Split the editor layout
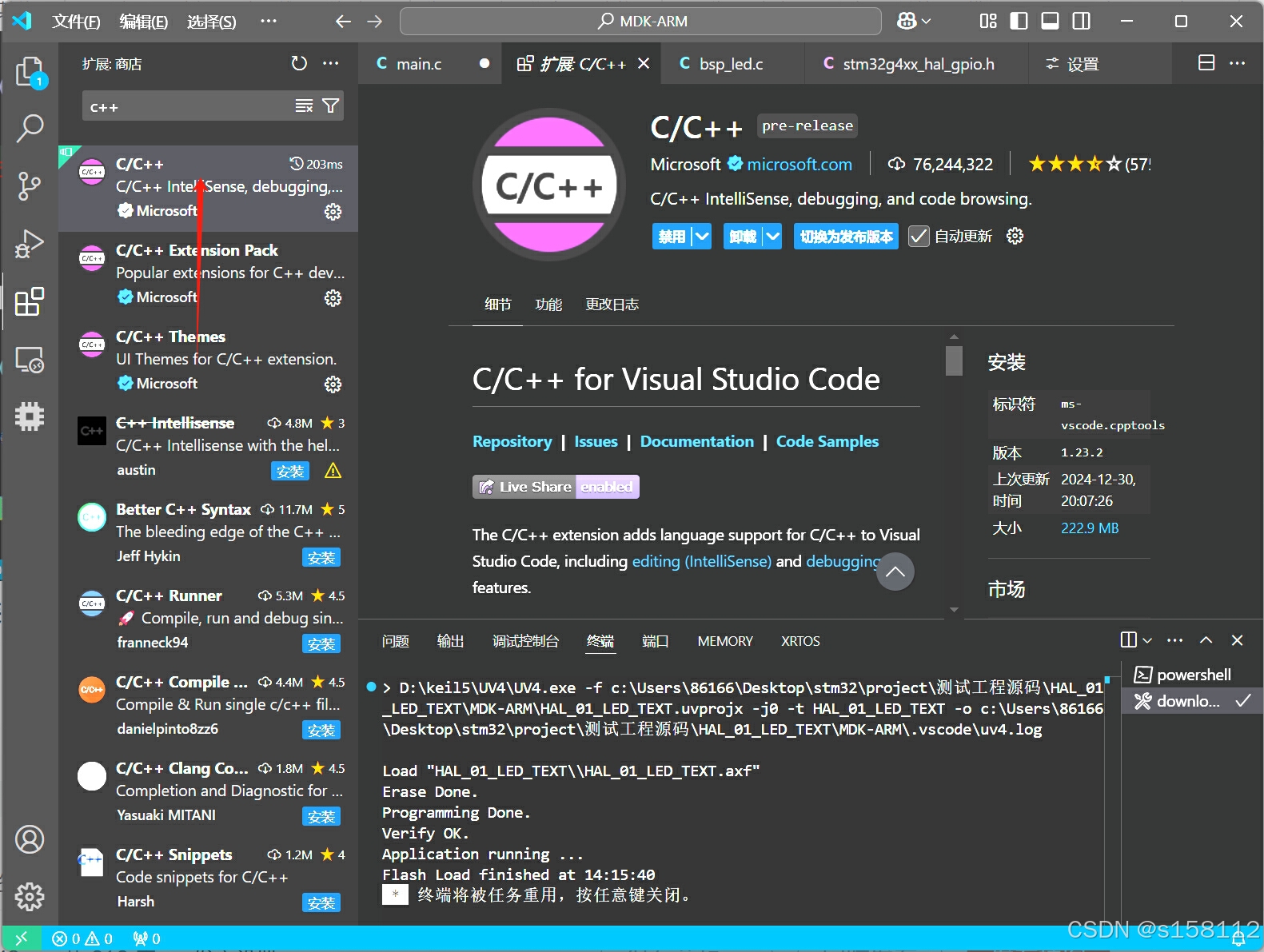This screenshot has width=1264, height=952. (x=1206, y=63)
